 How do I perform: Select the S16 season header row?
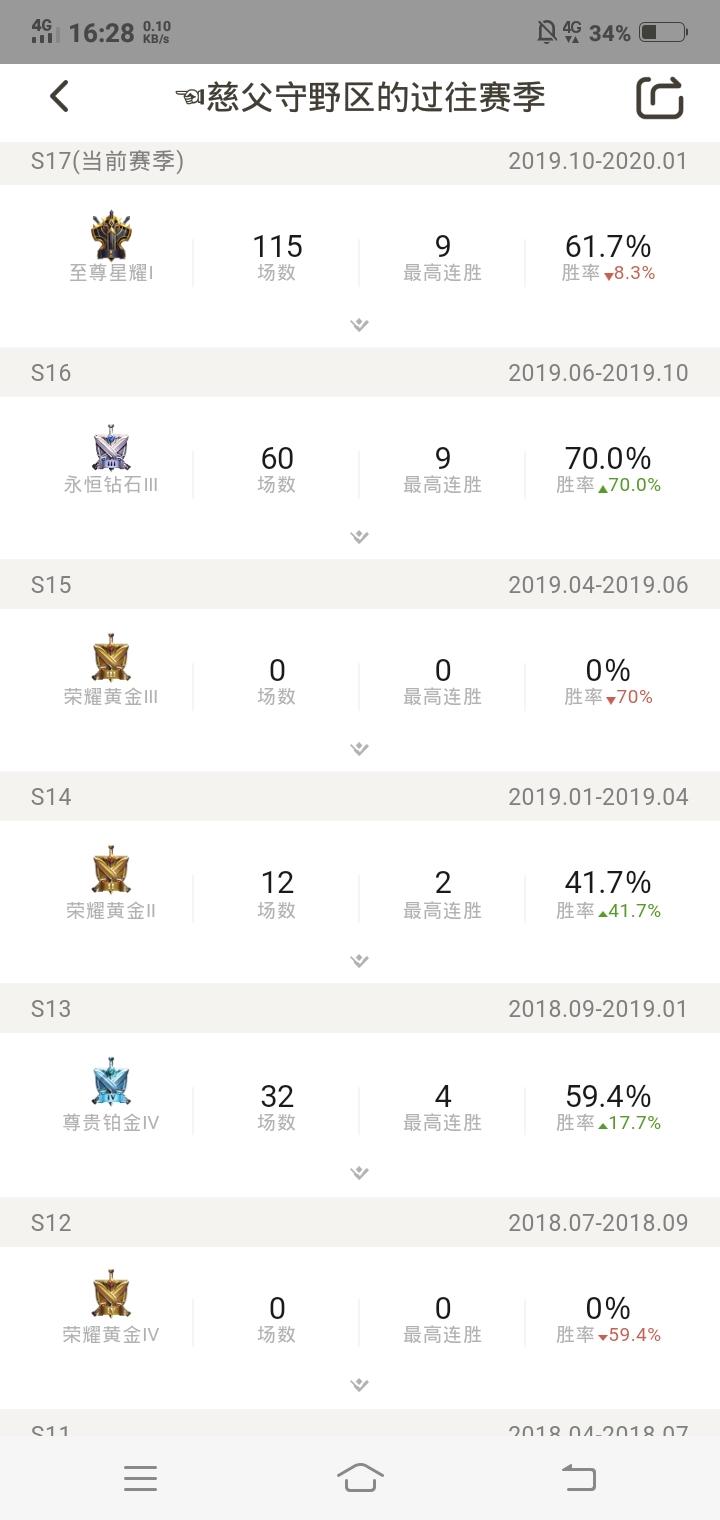[360, 373]
